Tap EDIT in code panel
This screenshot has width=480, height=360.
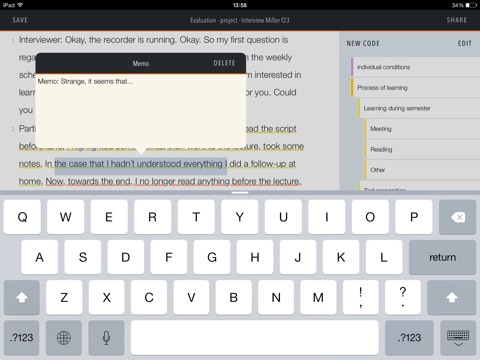(465, 43)
